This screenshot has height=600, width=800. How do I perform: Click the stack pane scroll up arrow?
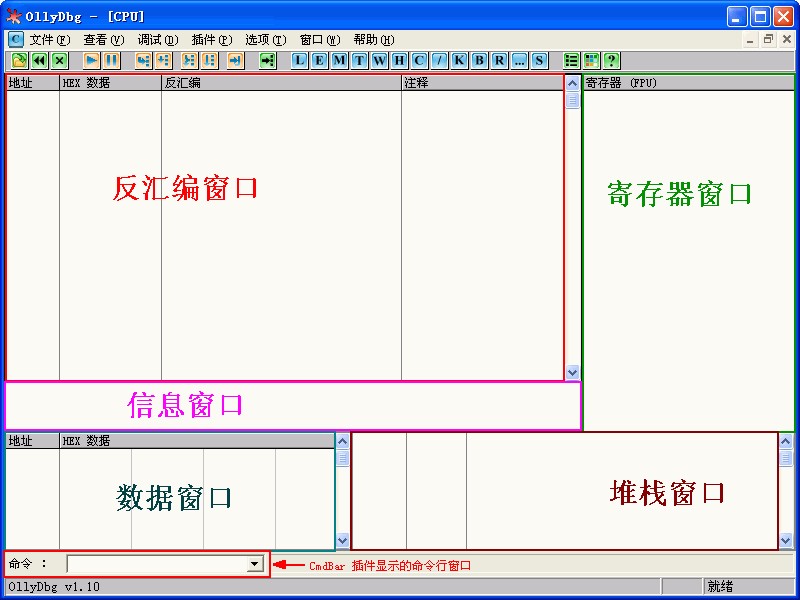coord(786,441)
